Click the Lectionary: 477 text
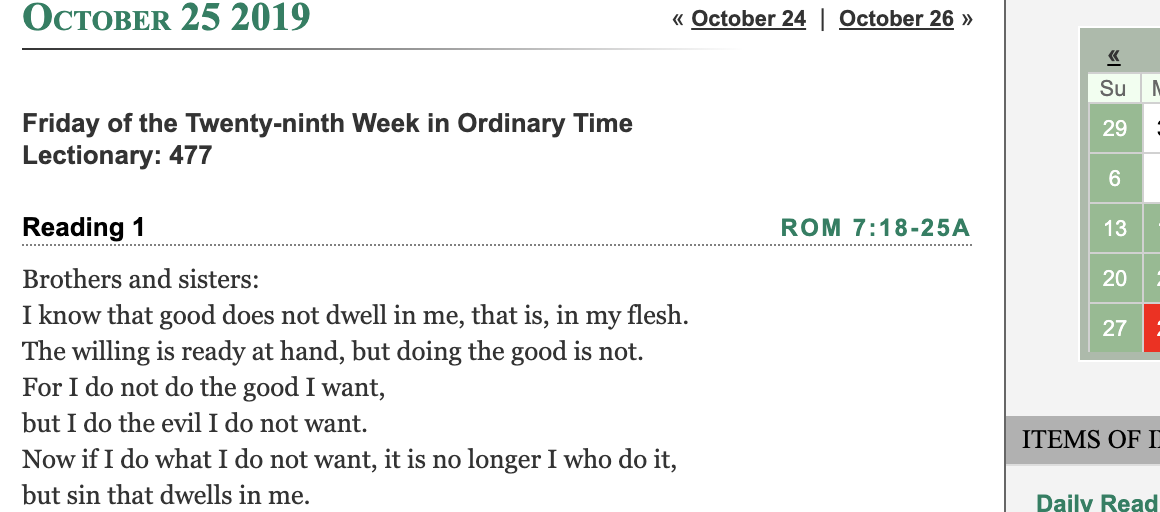 [x=117, y=156]
